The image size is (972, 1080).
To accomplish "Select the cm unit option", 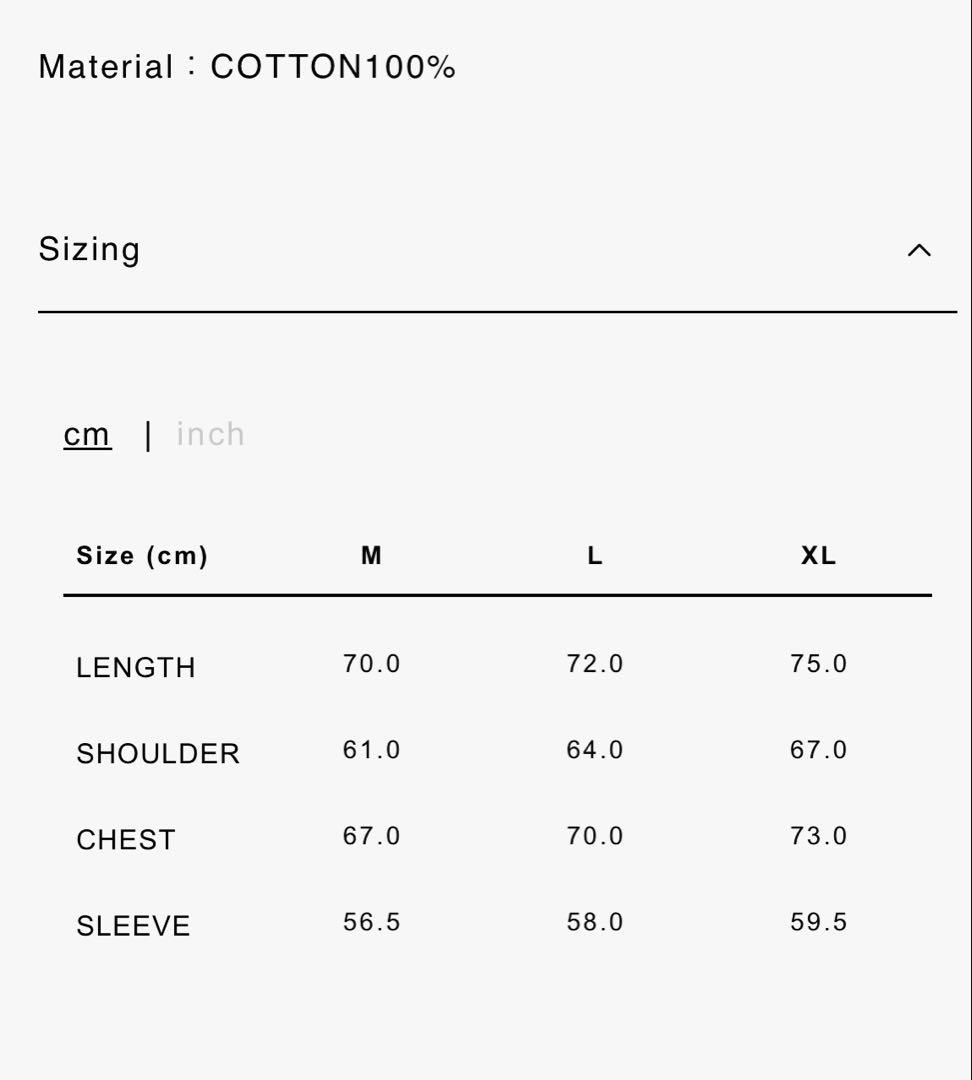I will click(87, 434).
